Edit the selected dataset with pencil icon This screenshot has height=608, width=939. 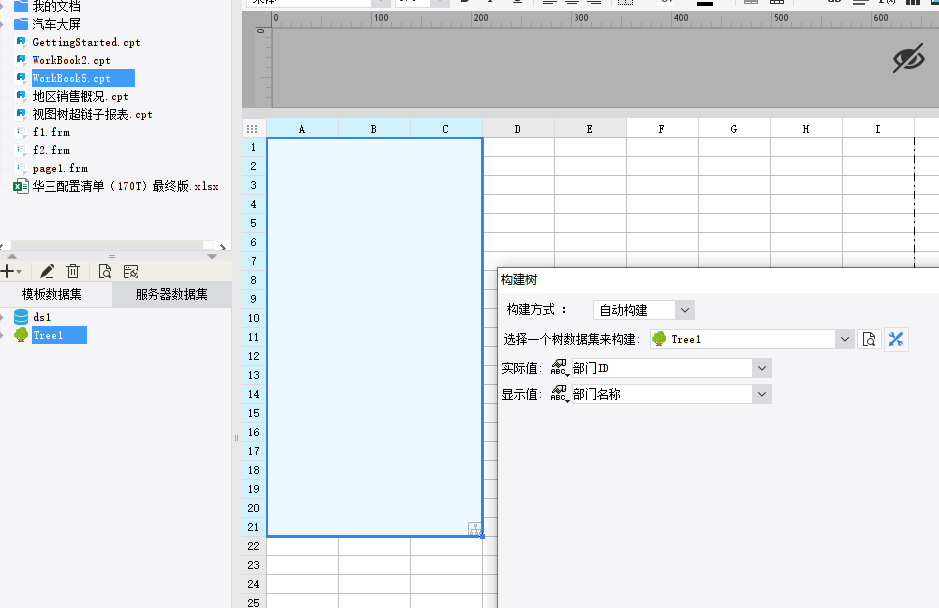[47, 271]
